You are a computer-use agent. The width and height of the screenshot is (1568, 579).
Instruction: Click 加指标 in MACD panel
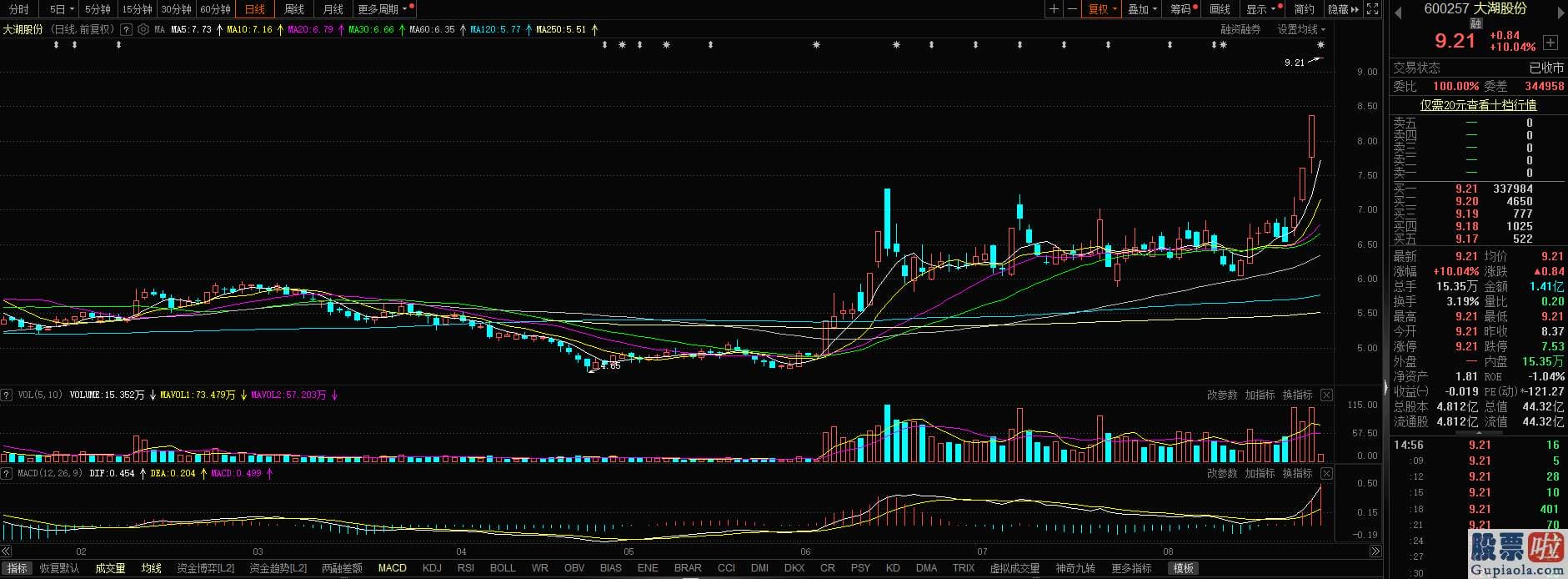click(1260, 473)
